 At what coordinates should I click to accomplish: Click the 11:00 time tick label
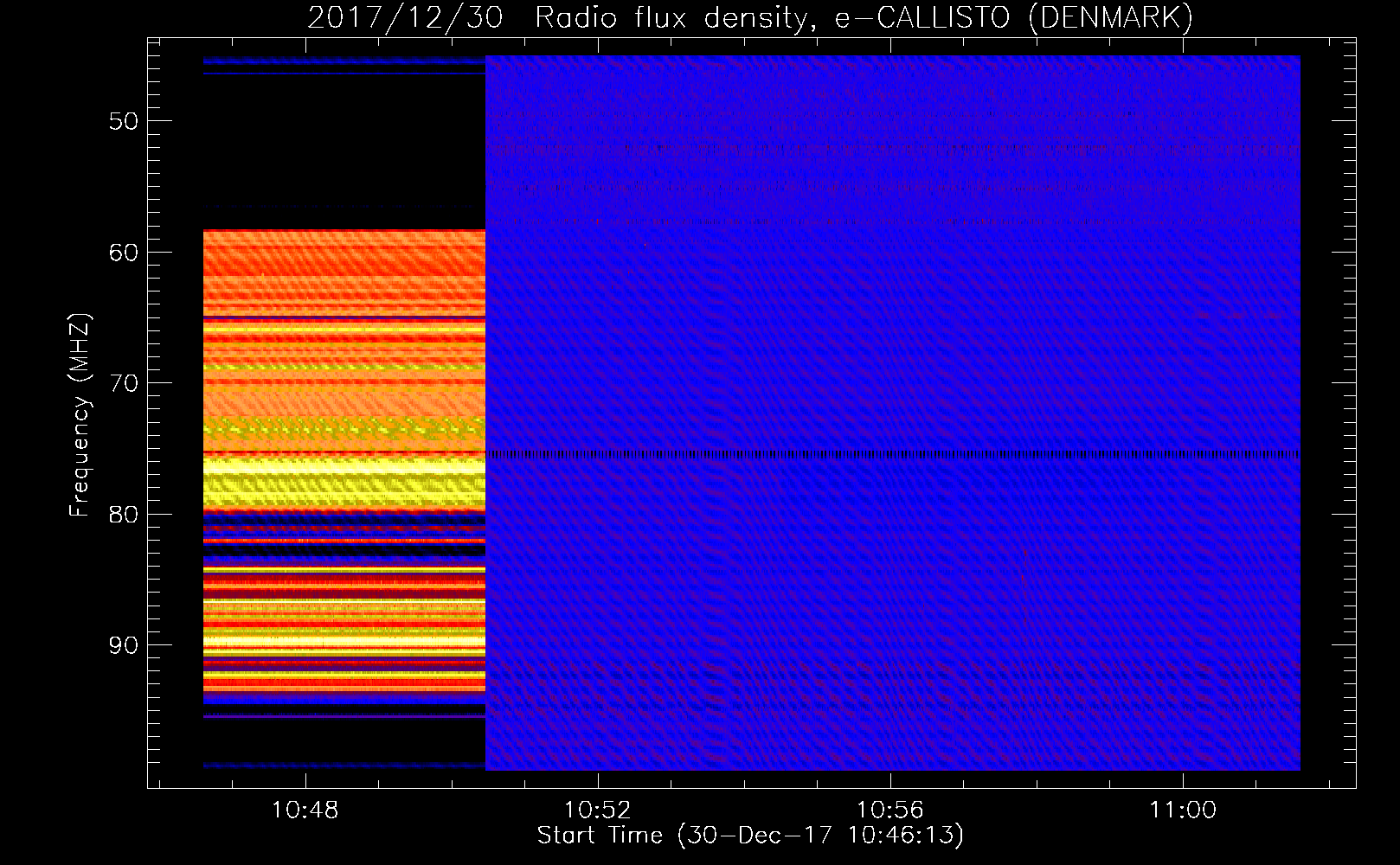[x=1182, y=811]
